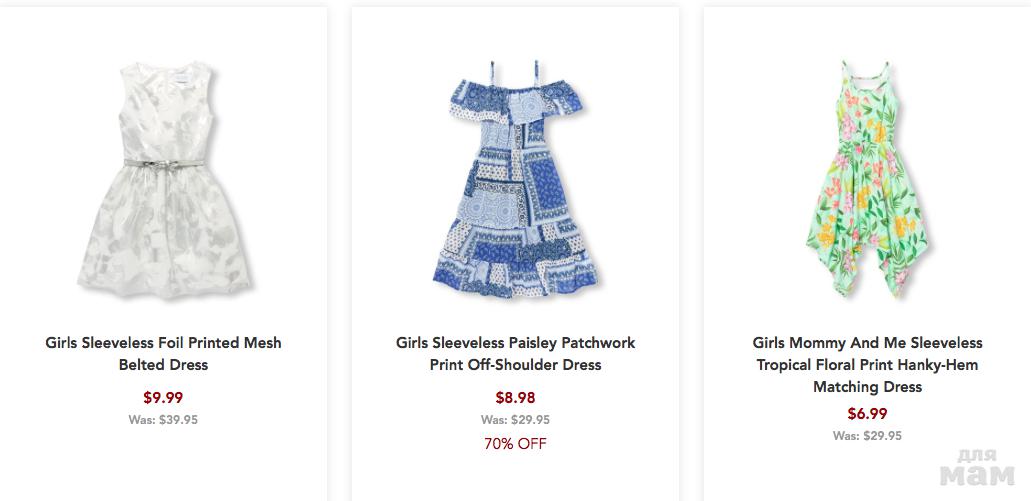Click the $9.99 sale price
The image size is (1031, 501).
coord(163,397)
